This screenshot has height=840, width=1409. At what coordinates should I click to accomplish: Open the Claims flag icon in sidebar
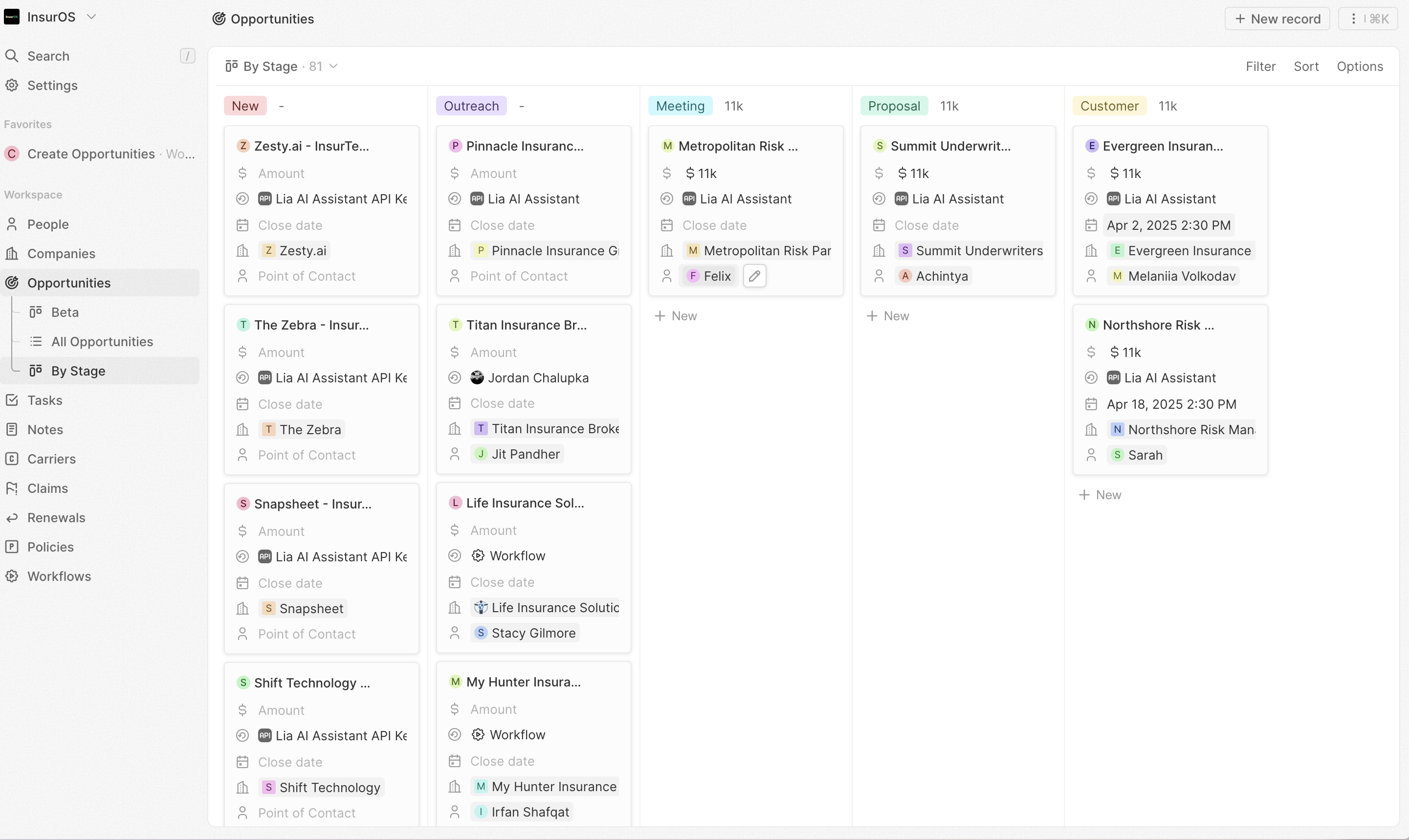click(12, 488)
